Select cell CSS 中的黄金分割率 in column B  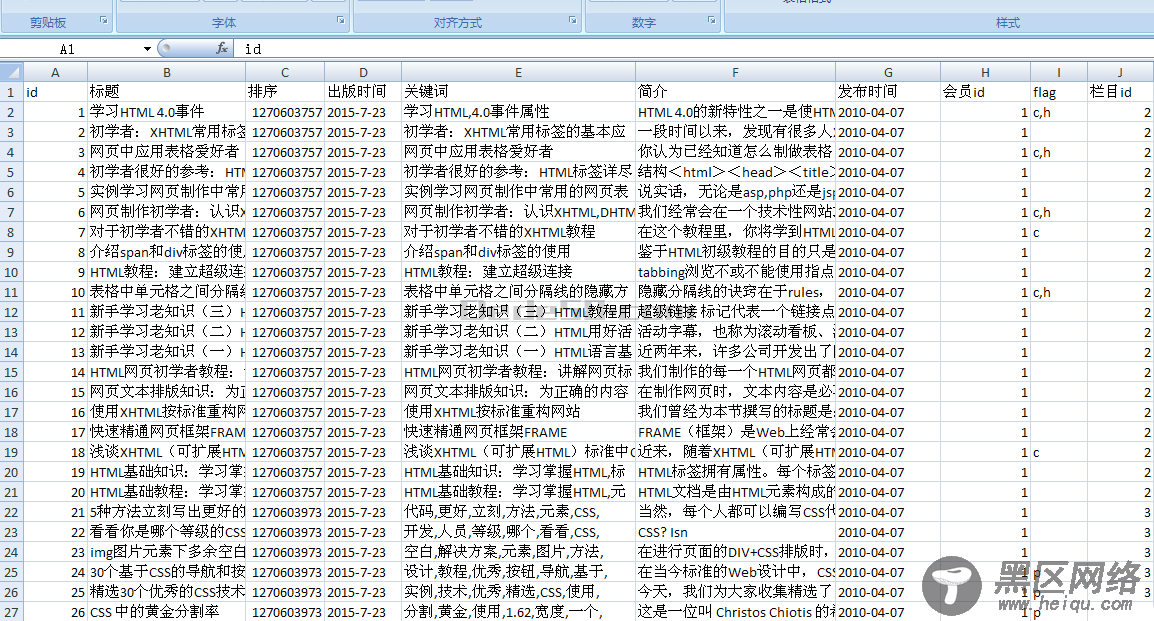[166, 611]
